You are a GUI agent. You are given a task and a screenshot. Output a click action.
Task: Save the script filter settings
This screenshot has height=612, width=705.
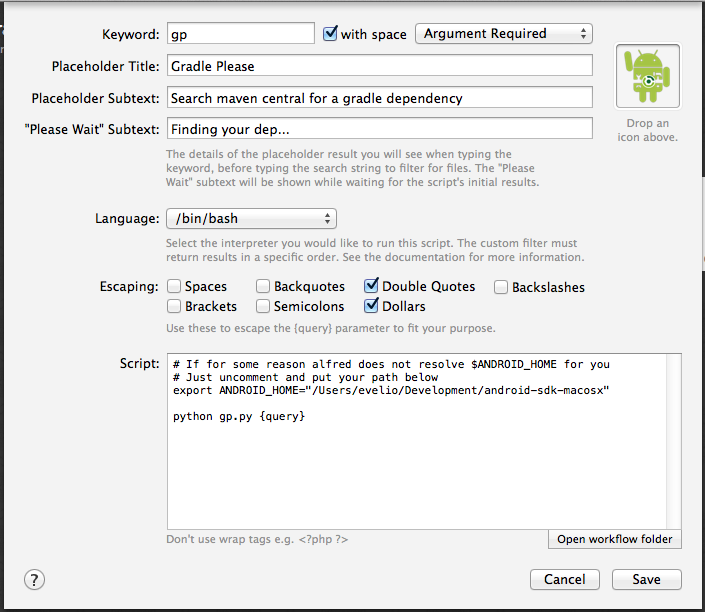647,579
